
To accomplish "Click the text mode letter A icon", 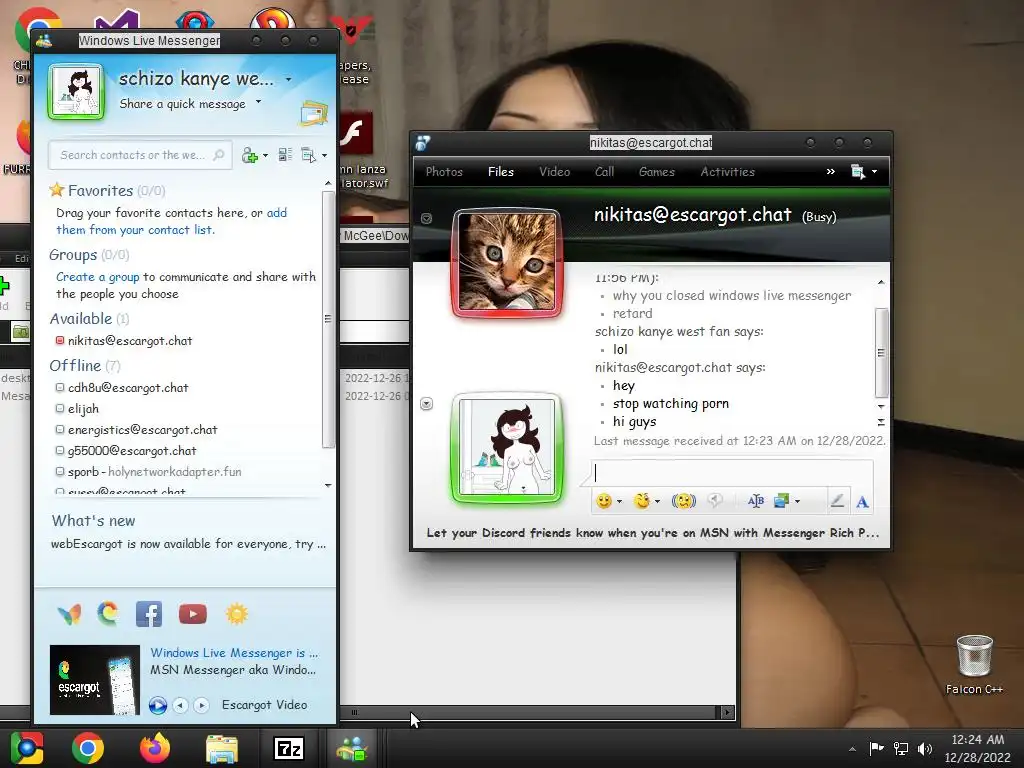I will coord(862,502).
